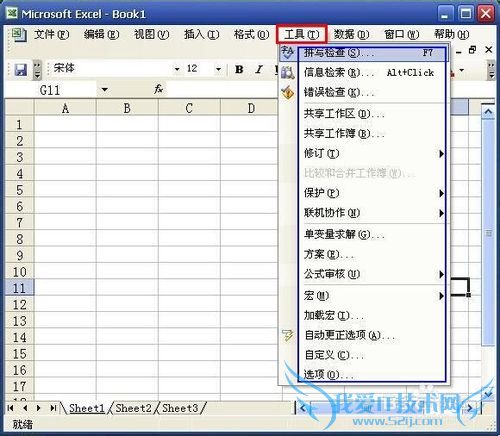Viewport: 500px width, 436px height.
Task: Click the horizontal scrollbar left arrow
Action: coord(303,408)
